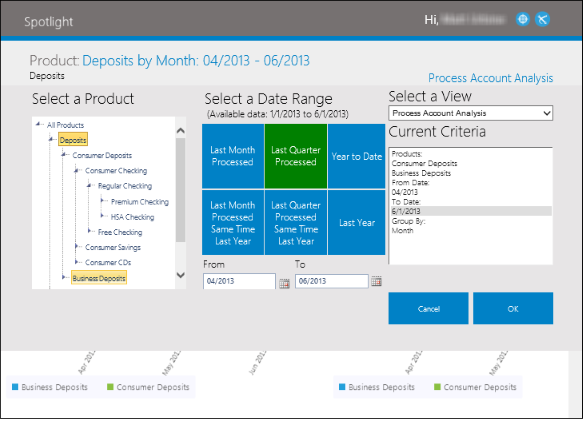Click the From date field 04/2013
Image resolution: width=583 pixels, height=422 pixels.
(x=239, y=281)
